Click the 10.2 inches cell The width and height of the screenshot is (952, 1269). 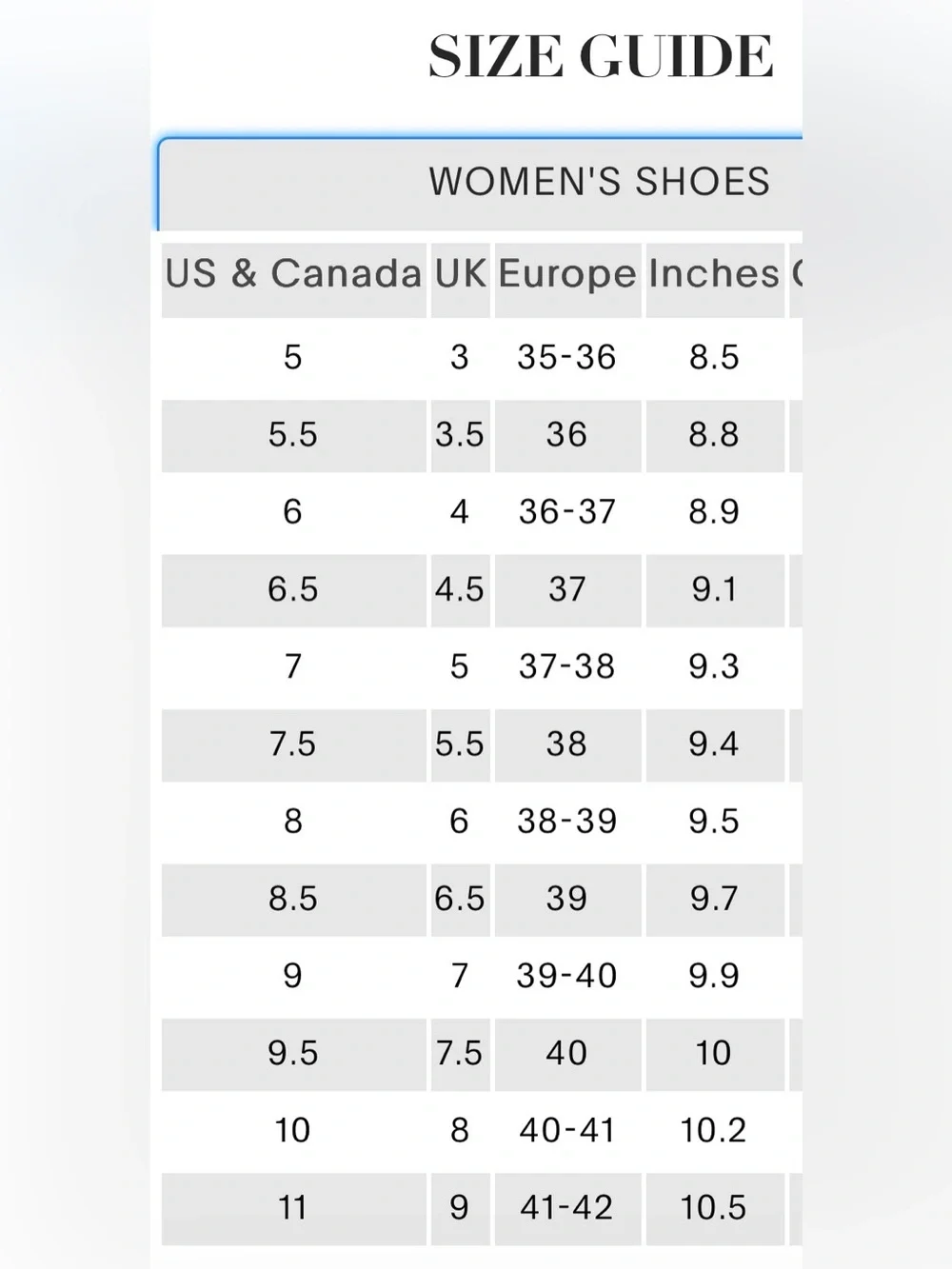click(x=715, y=1131)
